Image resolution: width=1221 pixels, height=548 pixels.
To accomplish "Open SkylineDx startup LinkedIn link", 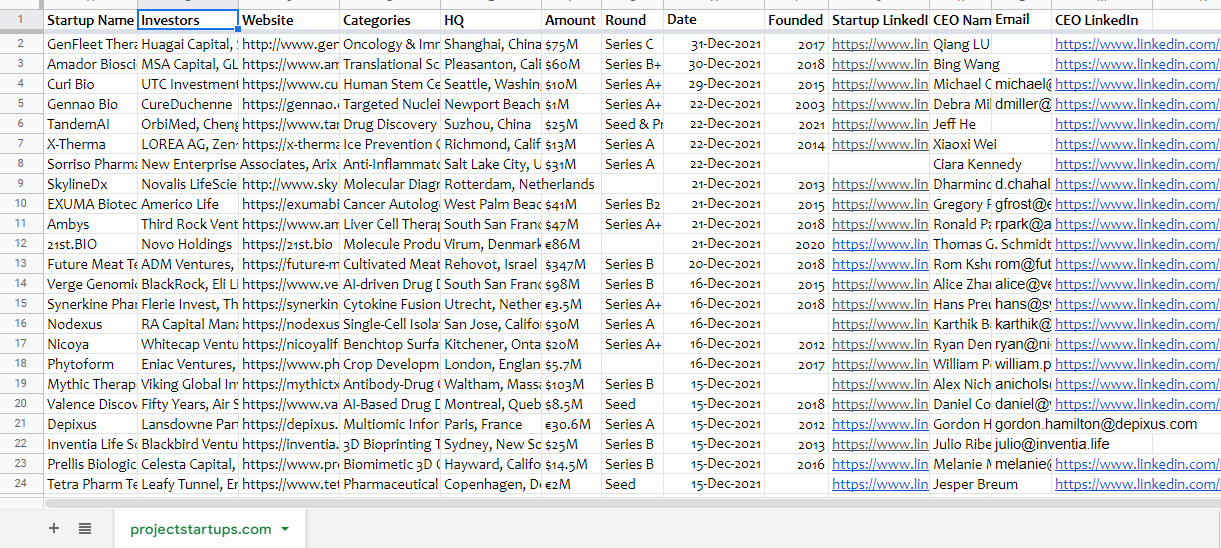I will pyautogui.click(x=880, y=184).
